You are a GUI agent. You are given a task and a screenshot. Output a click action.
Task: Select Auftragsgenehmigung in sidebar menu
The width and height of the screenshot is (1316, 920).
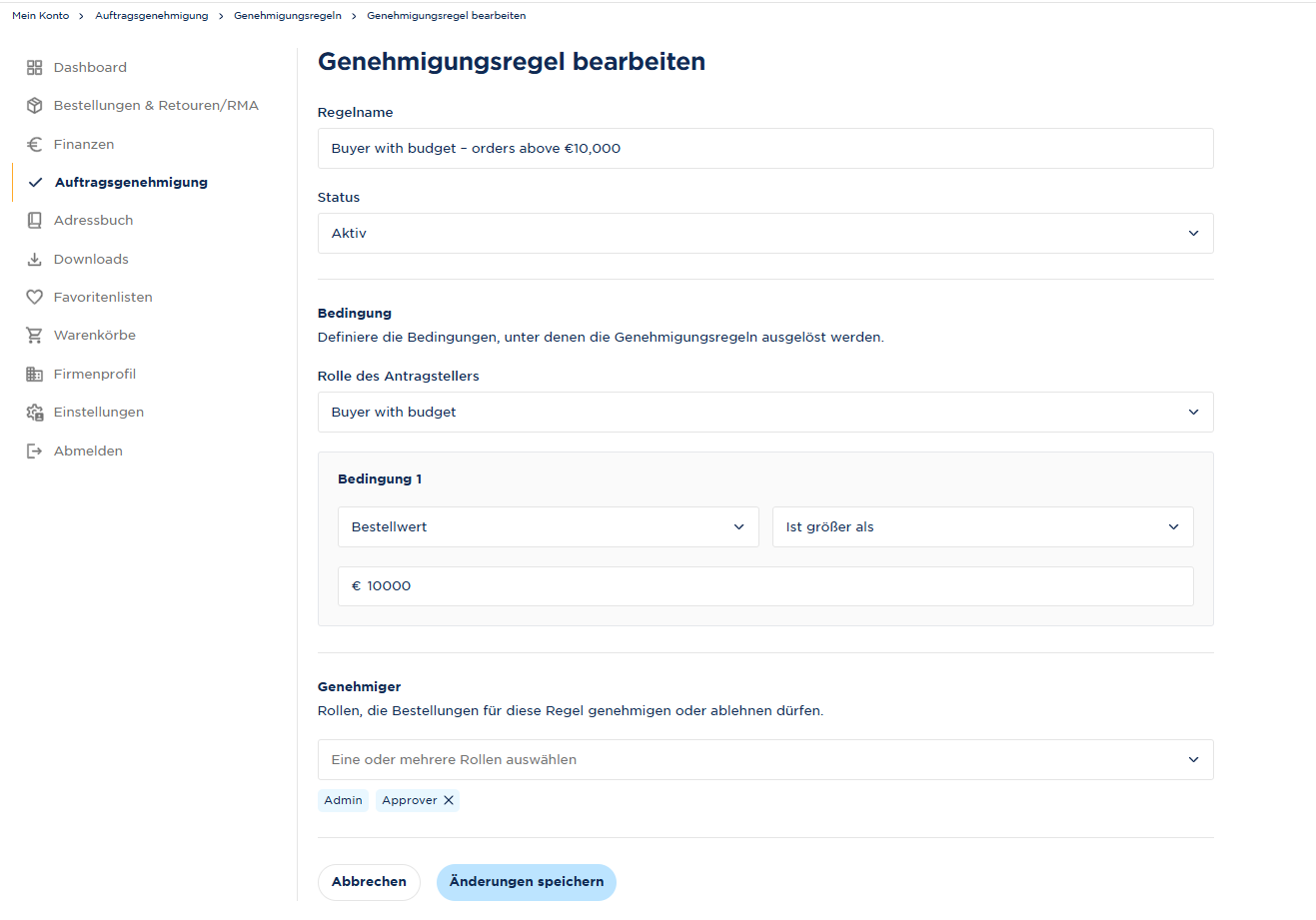pyautogui.click(x=131, y=183)
